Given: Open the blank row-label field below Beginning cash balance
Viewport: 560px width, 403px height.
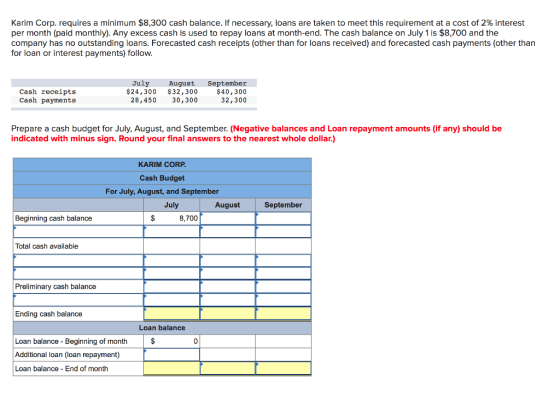Looking at the screenshot, I should click(x=78, y=232).
